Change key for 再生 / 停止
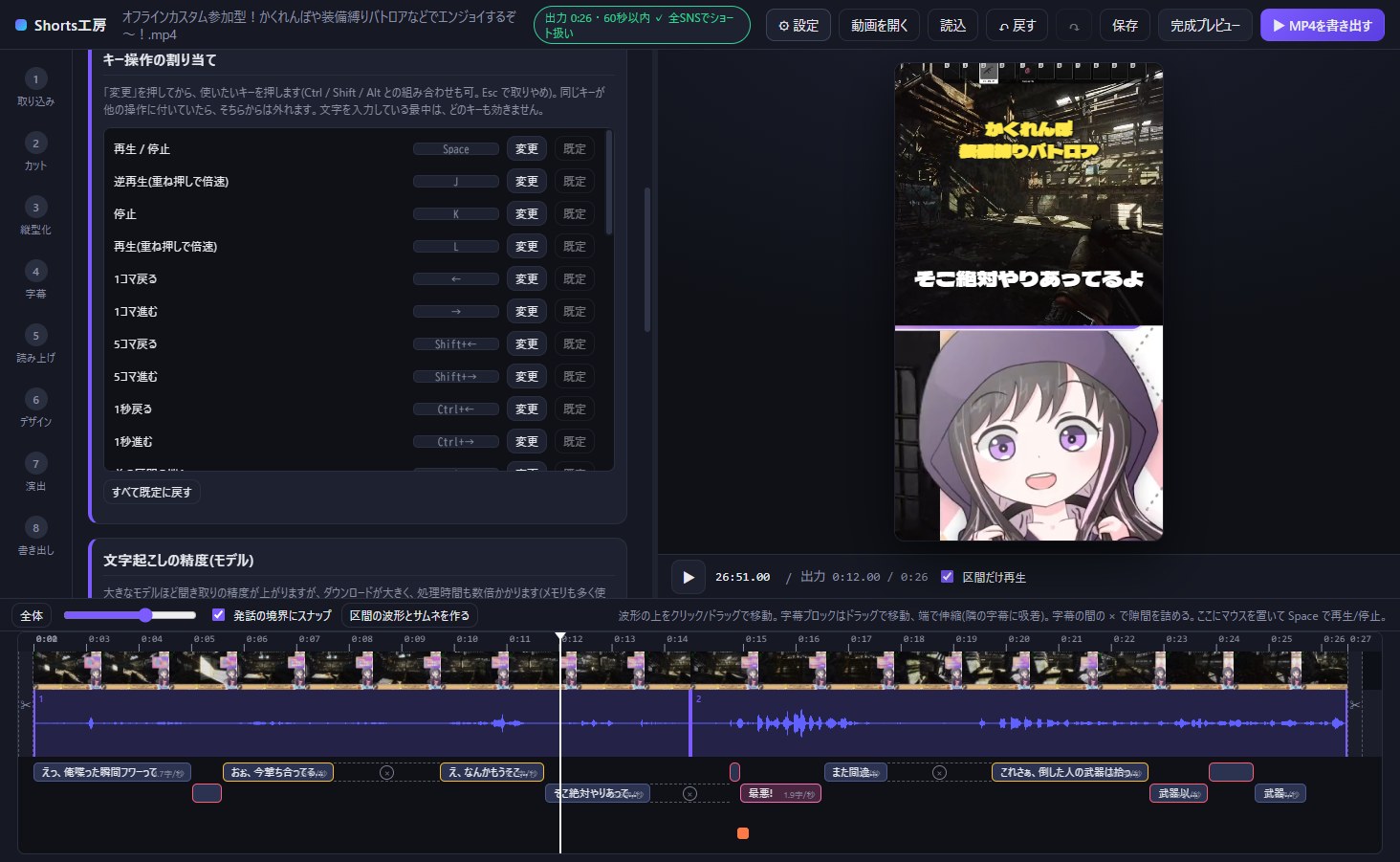Screen dimensions: 1400x862 [526, 148]
